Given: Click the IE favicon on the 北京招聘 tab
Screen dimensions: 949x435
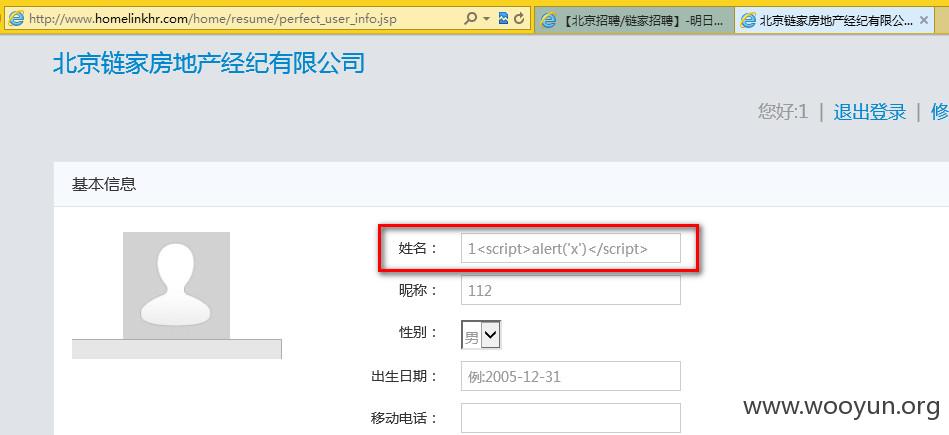Looking at the screenshot, I should pos(549,21).
